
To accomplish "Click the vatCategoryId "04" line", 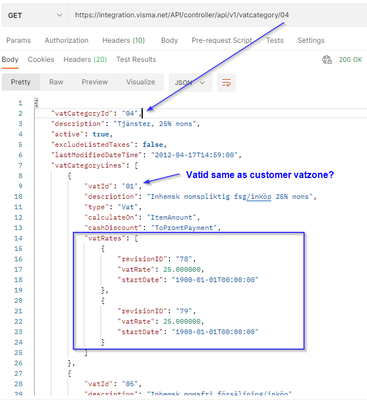I will coord(97,113).
